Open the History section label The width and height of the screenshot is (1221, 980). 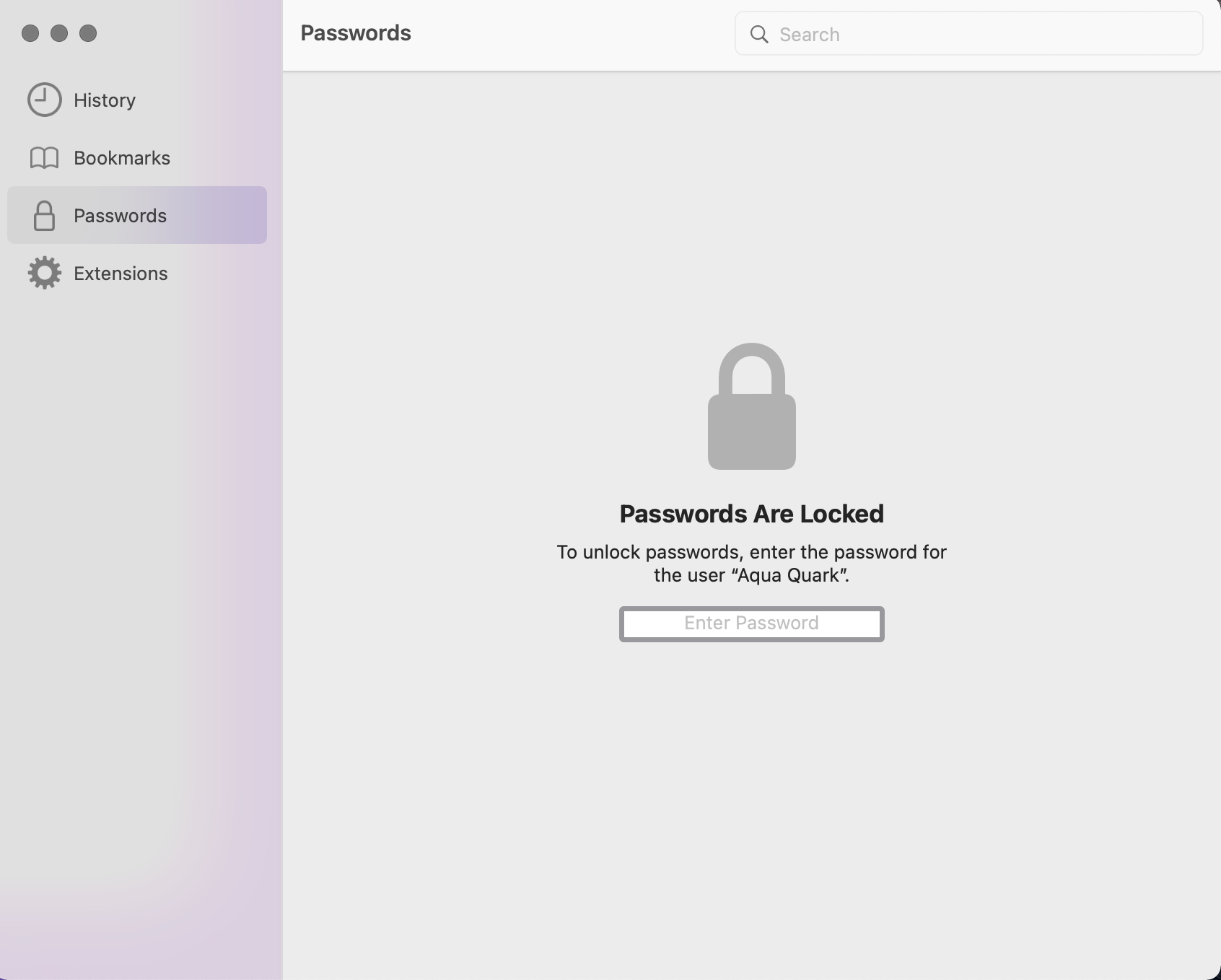pos(105,100)
